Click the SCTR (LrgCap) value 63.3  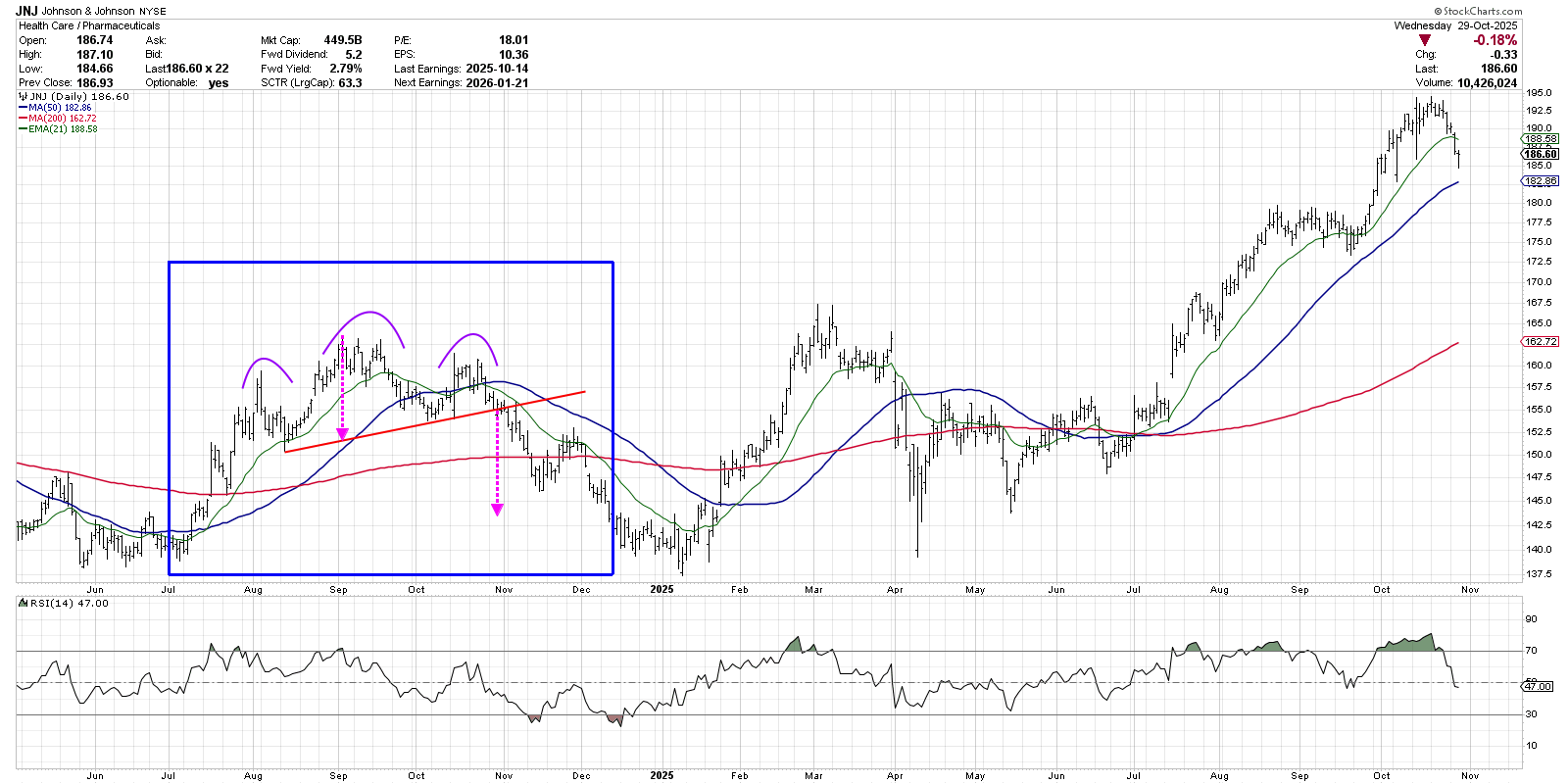point(349,82)
